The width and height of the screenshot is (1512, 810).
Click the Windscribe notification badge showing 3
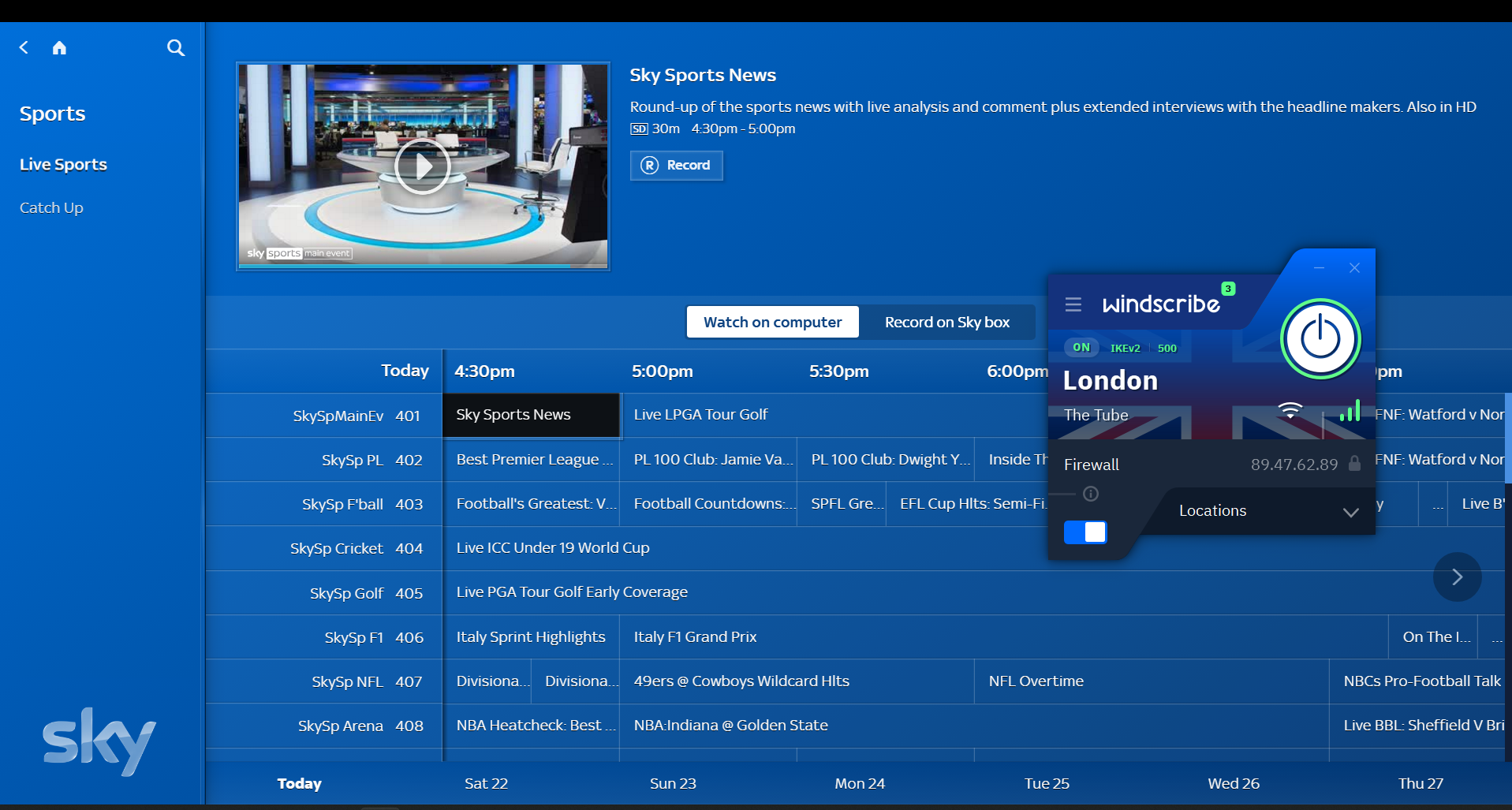tap(1228, 289)
